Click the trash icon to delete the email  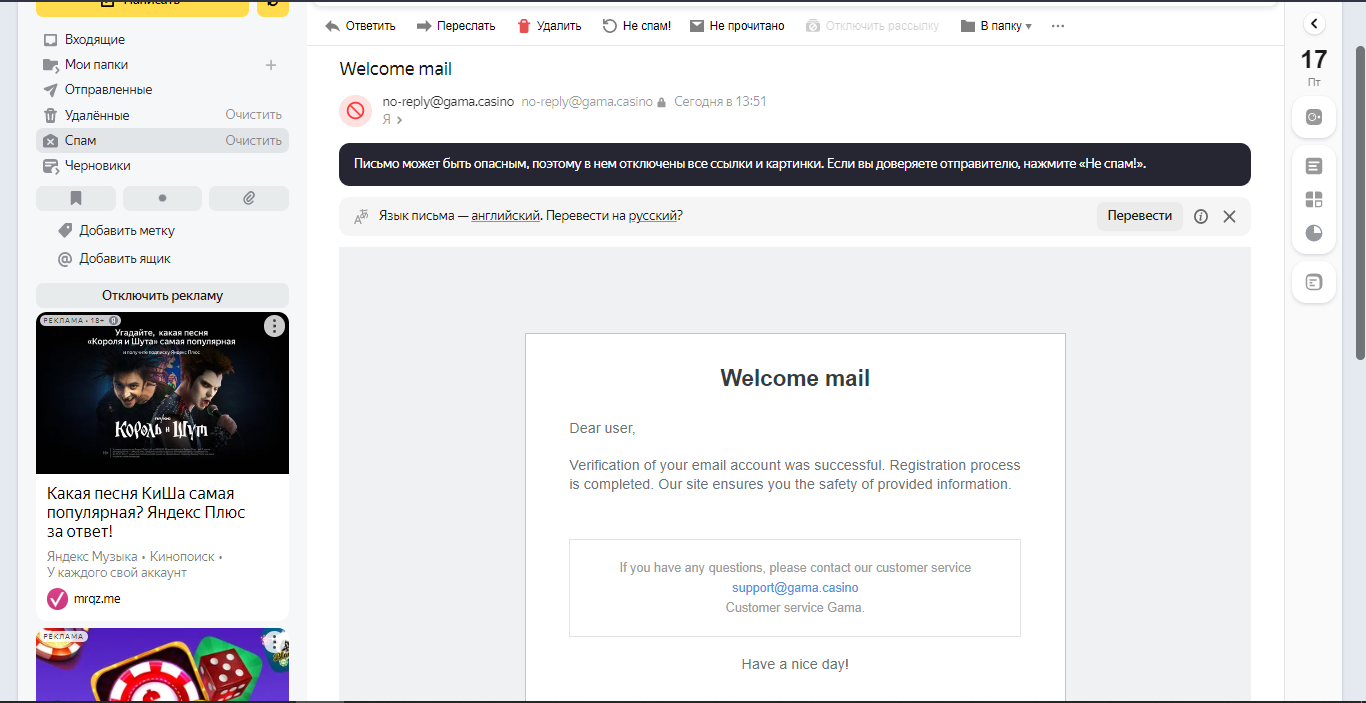point(523,26)
